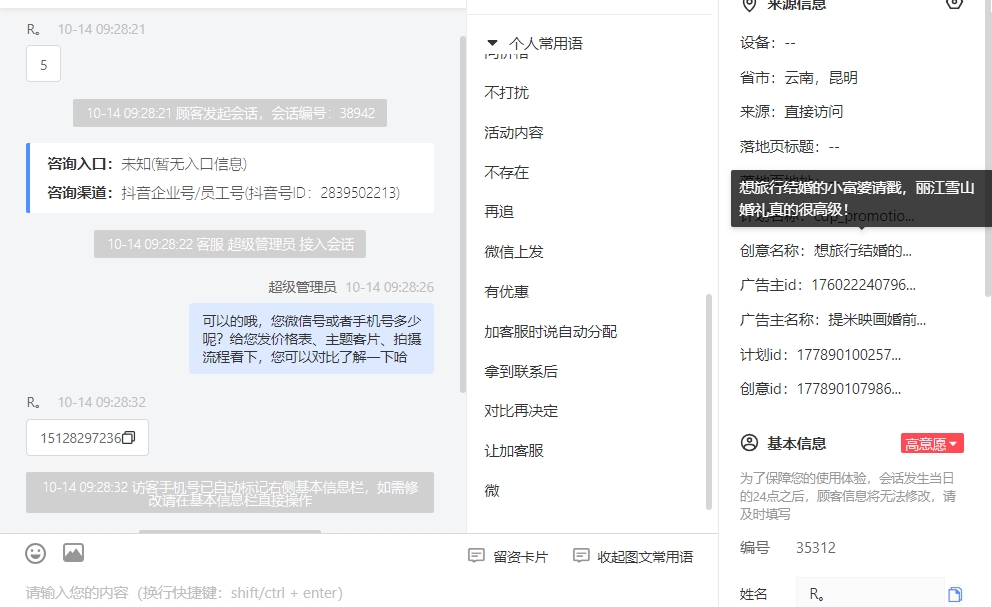Screen dimensions: 992x607
Task: Select quick phrase 有优惠
Action: 506,292
